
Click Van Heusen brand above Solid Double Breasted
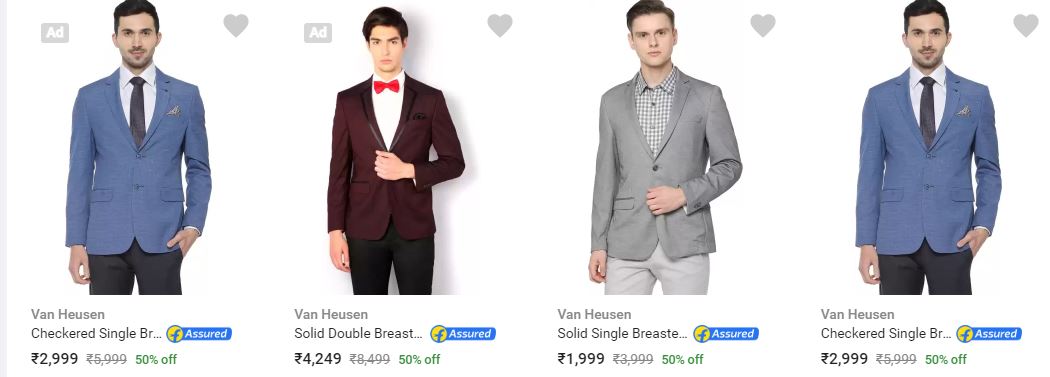point(331,314)
